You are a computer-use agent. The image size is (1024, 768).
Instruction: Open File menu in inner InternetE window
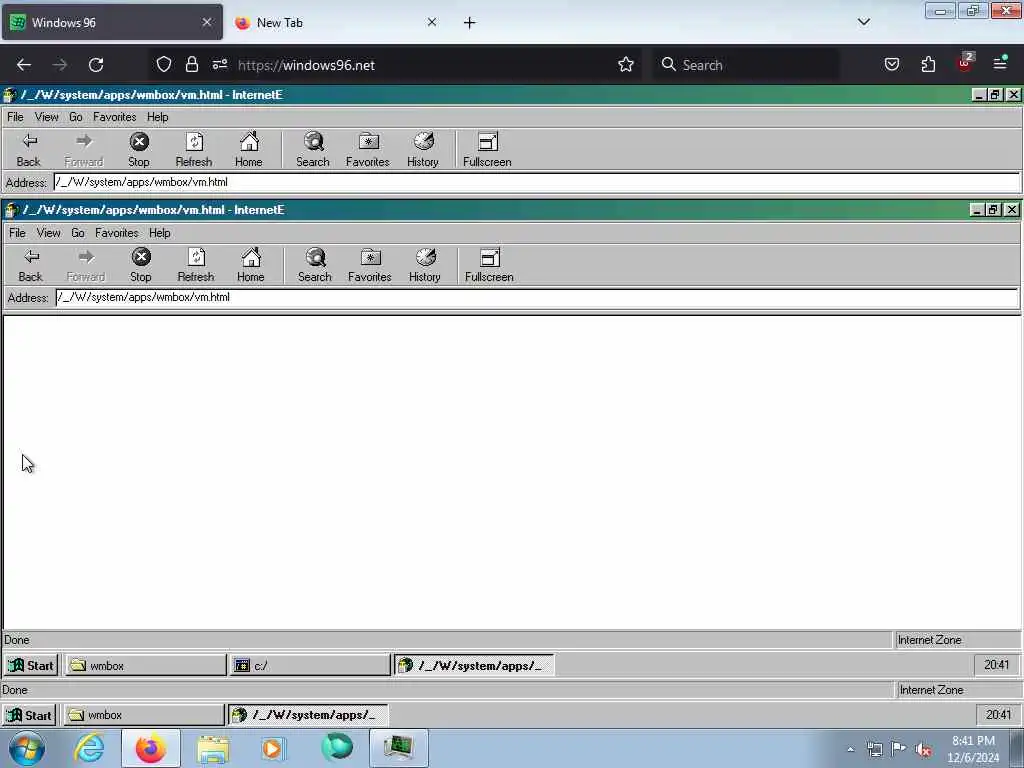pyautogui.click(x=17, y=233)
